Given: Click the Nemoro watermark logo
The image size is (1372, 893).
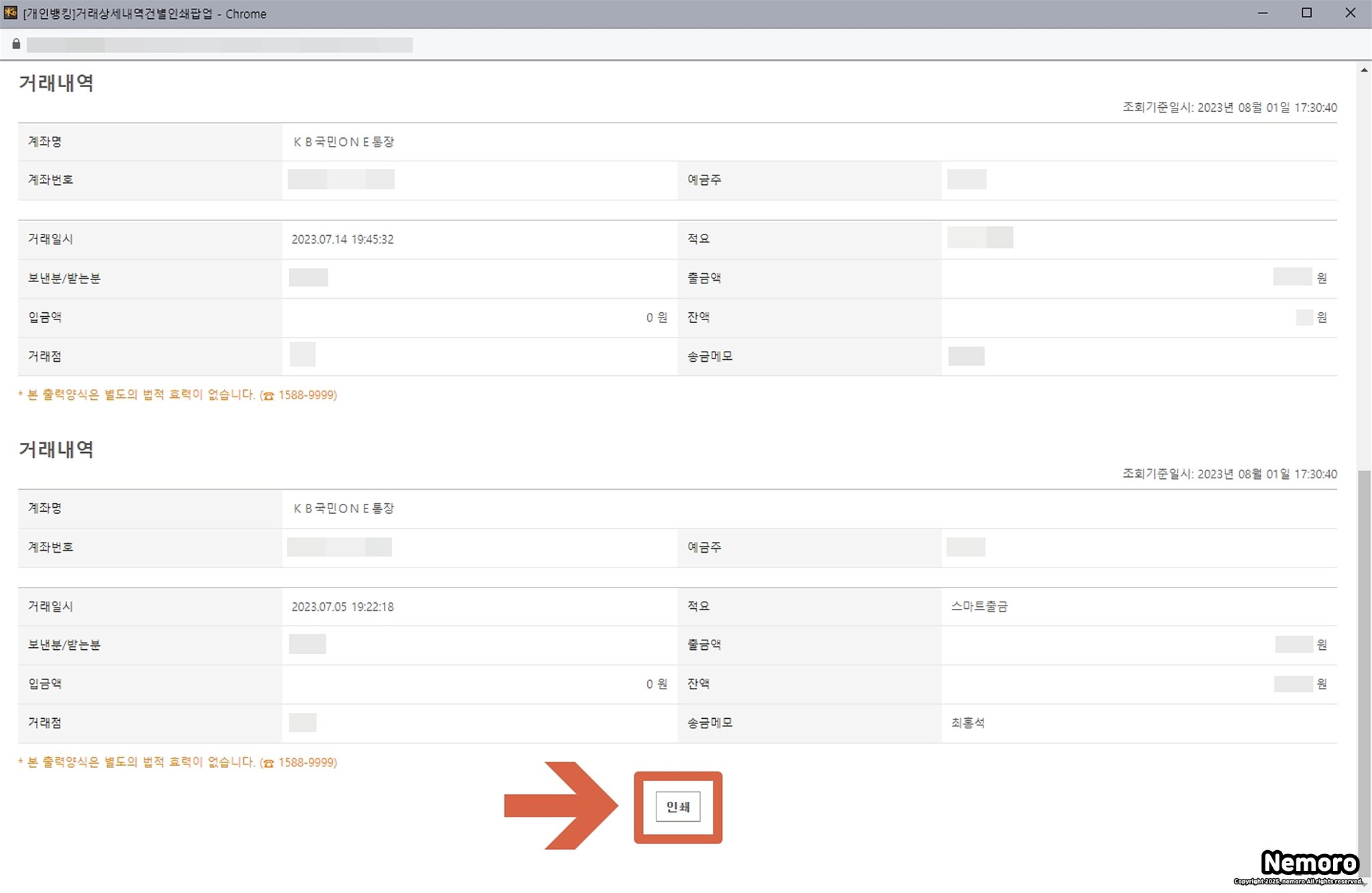Looking at the screenshot, I should tap(1310, 863).
